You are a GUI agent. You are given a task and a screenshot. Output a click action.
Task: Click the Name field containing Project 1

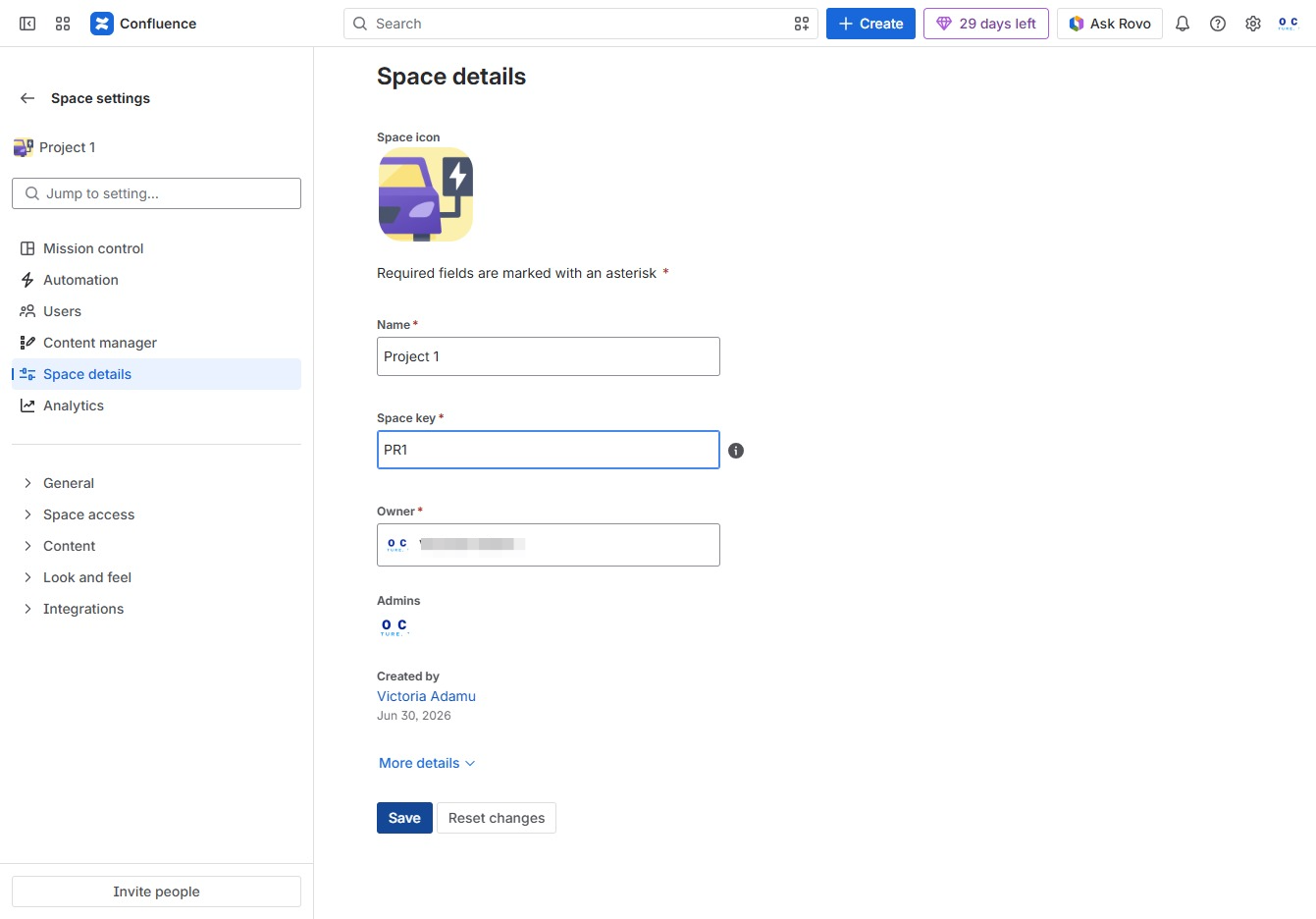(x=549, y=356)
